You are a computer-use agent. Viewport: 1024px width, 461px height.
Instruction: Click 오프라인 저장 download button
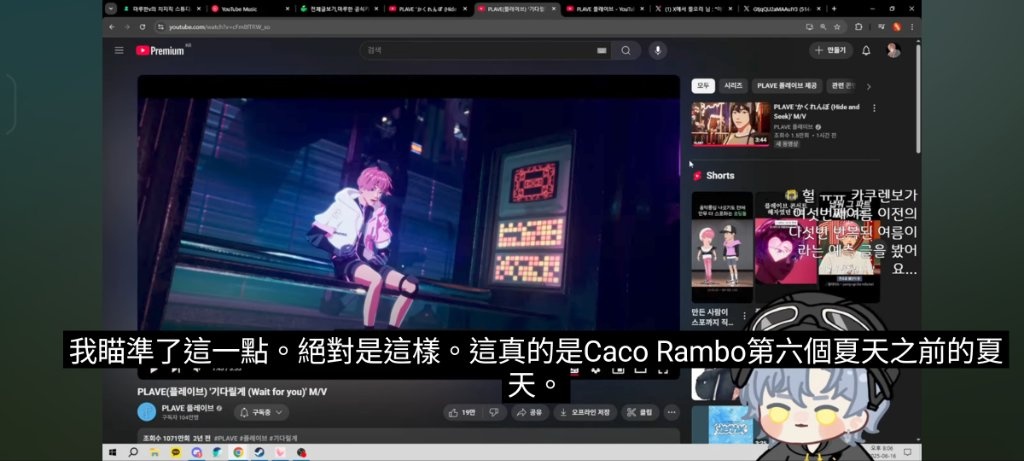[585, 412]
